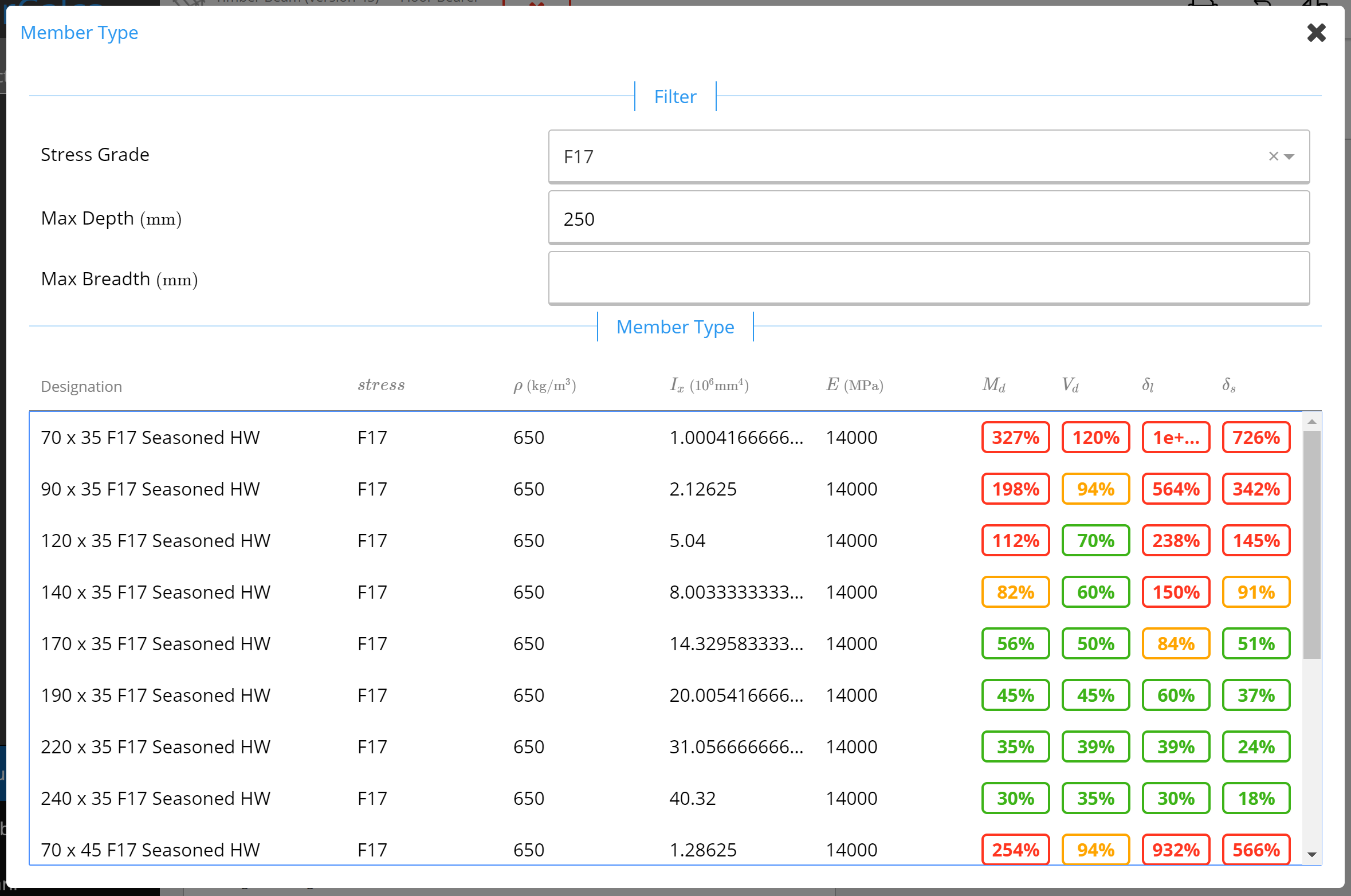This screenshot has width=1351, height=896.
Task: Choose the 190 x 35 F17 Seasoned HW member
Action: [x=155, y=695]
